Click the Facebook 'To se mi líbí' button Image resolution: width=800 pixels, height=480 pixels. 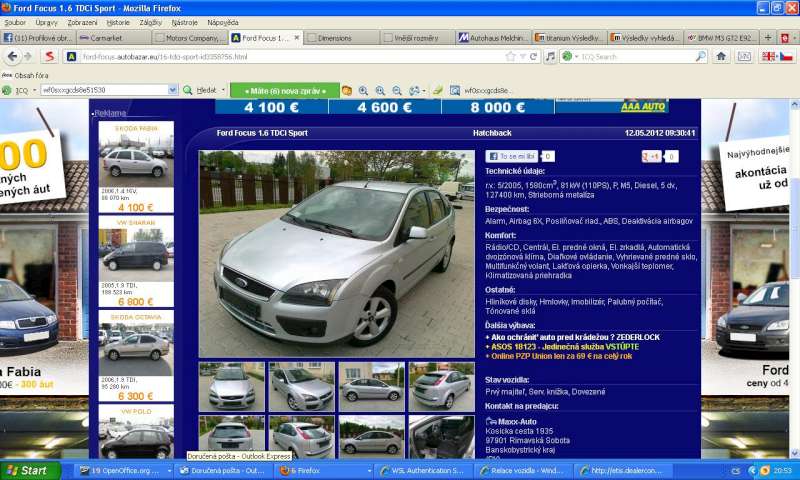pyautogui.click(x=512, y=157)
